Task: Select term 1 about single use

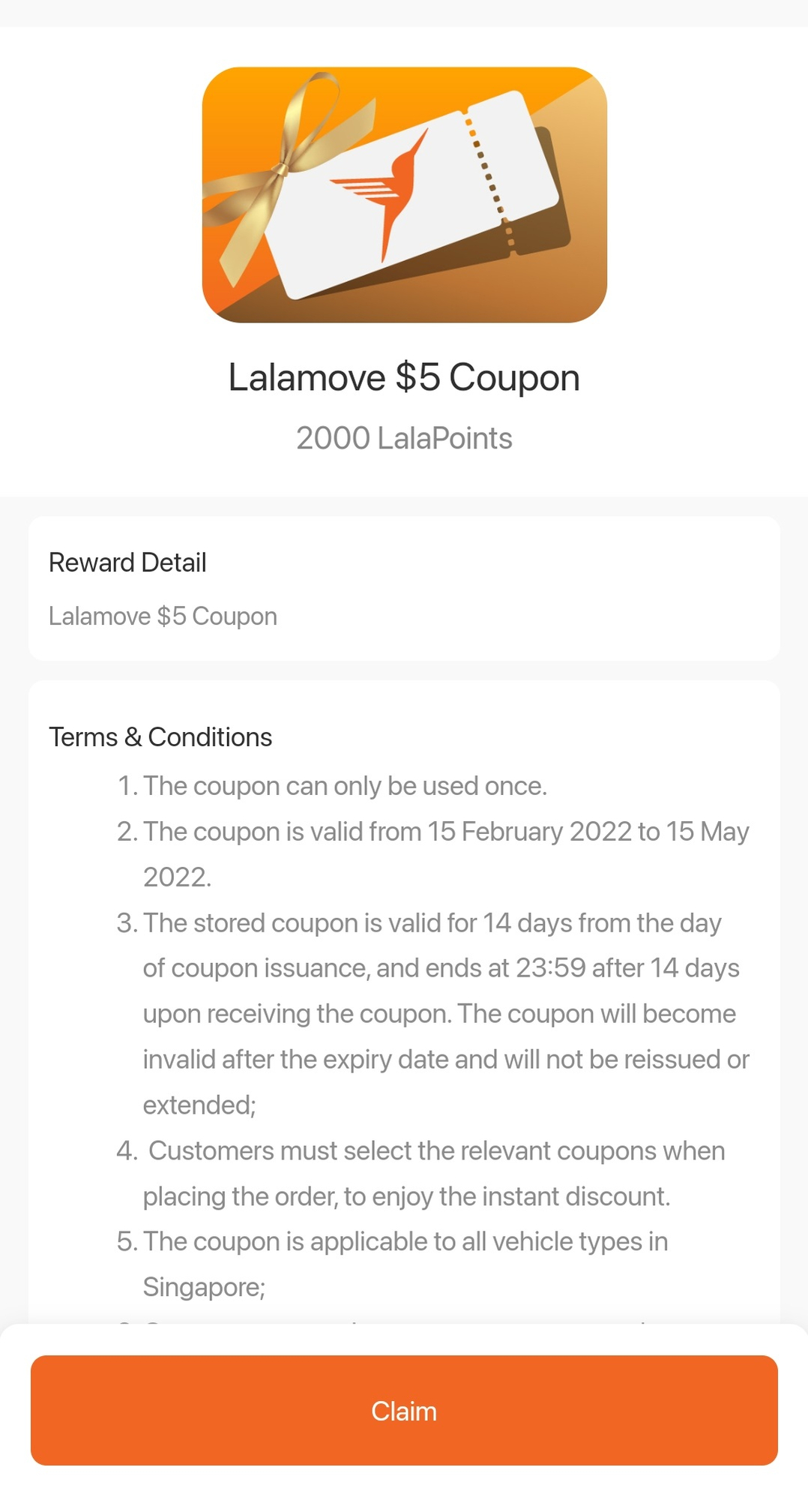Action: click(332, 786)
